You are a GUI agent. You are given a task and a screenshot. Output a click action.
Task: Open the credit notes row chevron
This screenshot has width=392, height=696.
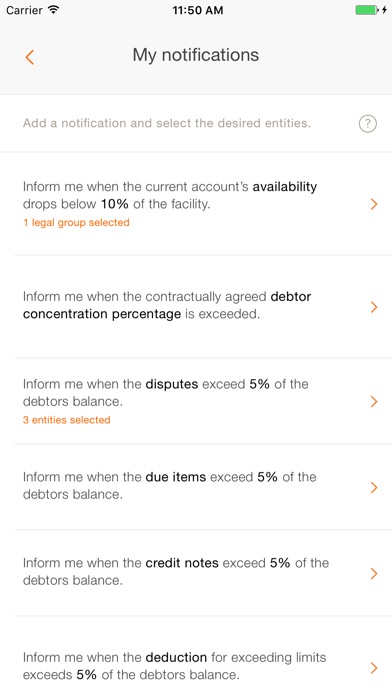tap(374, 573)
